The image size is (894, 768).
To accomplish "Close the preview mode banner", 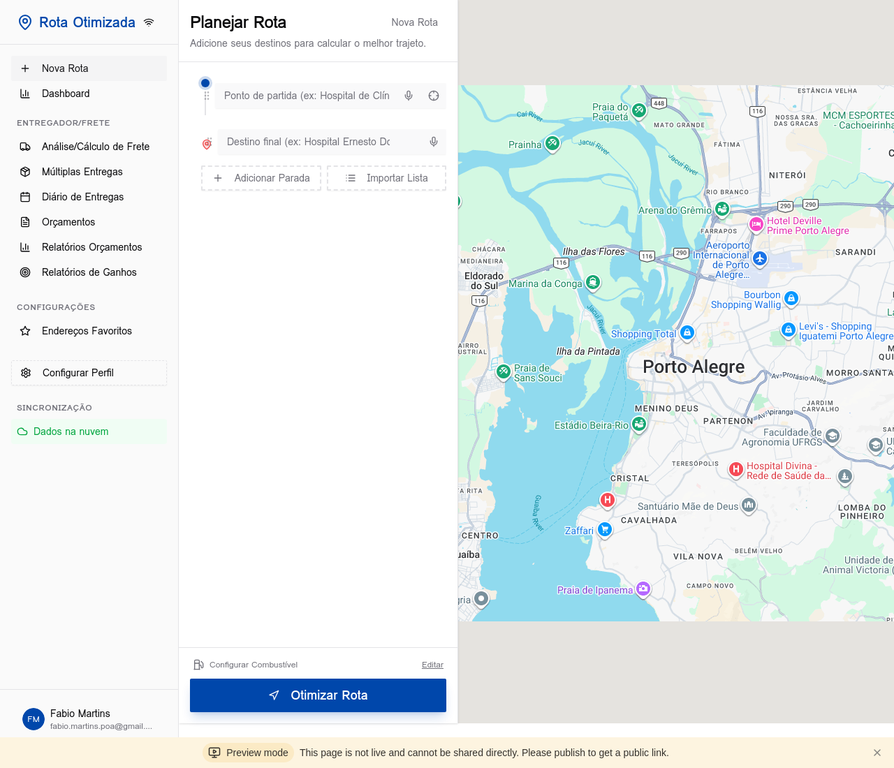I will click(x=877, y=753).
